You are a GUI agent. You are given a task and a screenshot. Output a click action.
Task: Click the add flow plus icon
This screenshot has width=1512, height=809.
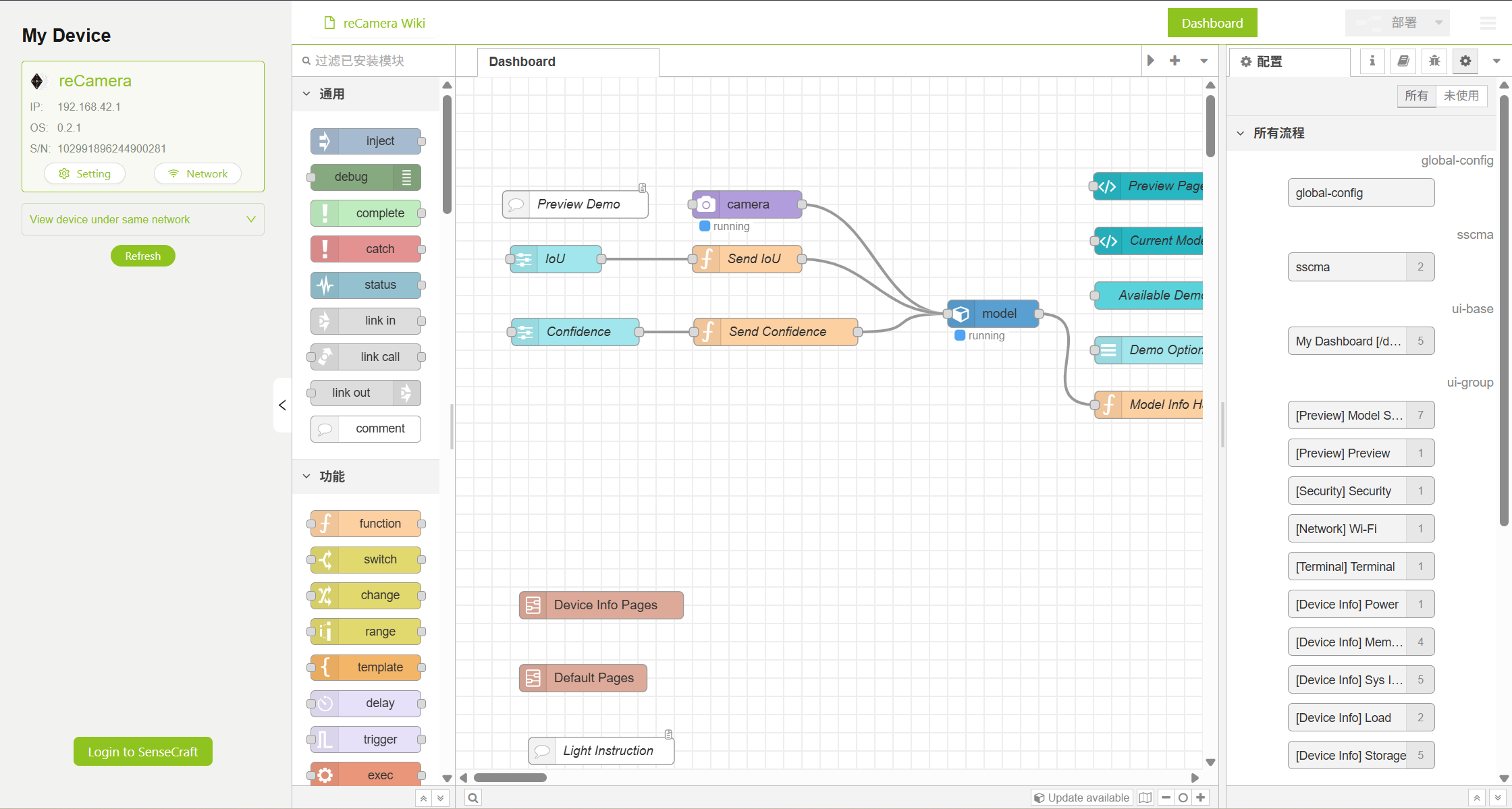coord(1174,61)
